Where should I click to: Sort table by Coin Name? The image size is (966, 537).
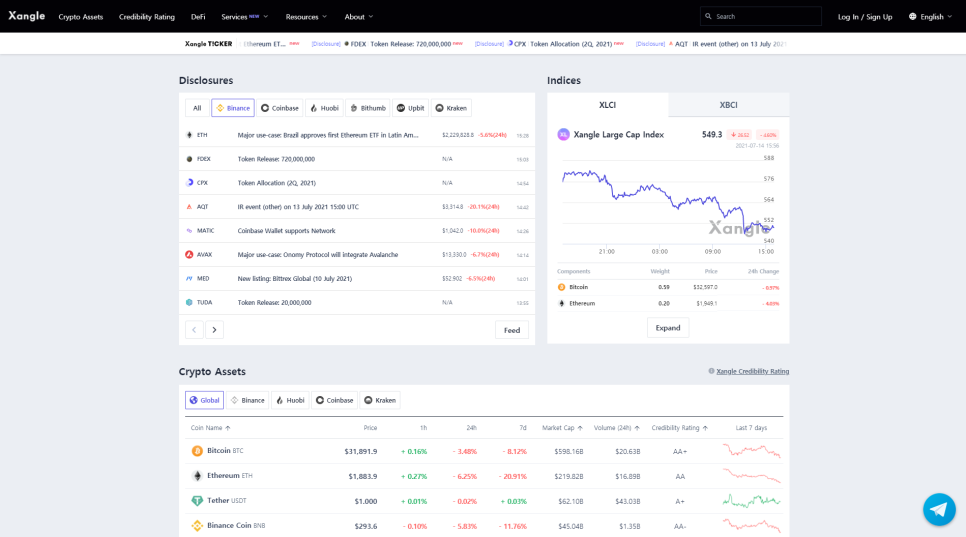click(x=210, y=427)
